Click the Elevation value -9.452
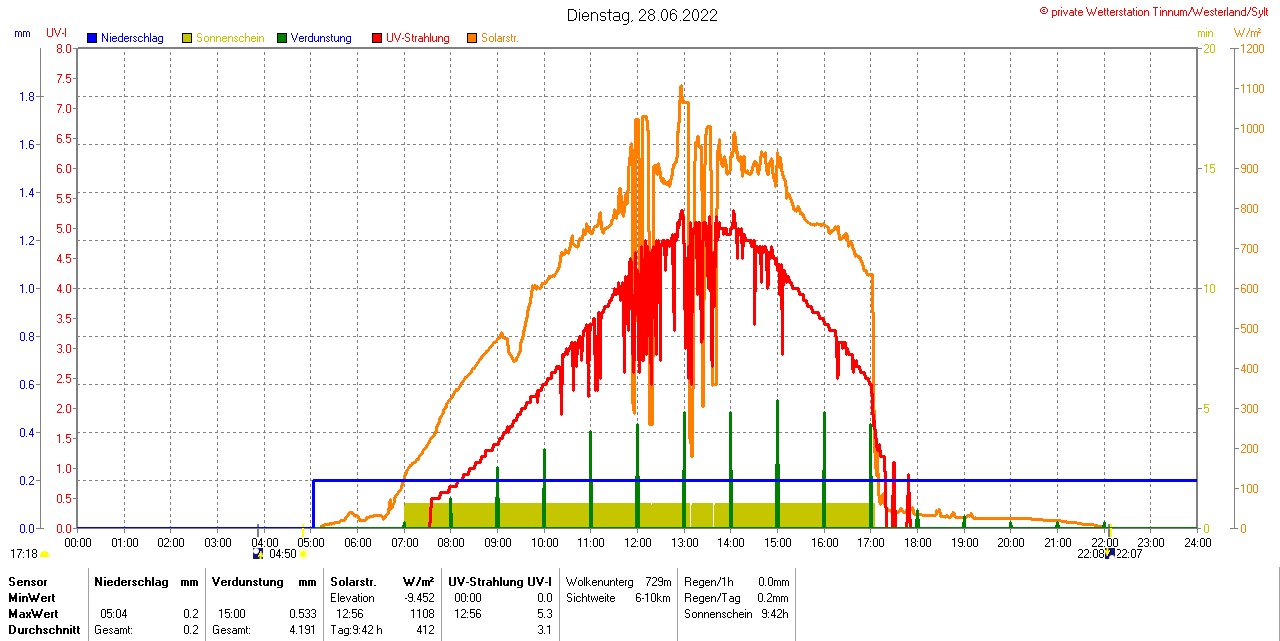Image resolution: width=1280 pixels, height=641 pixels. click(419, 597)
